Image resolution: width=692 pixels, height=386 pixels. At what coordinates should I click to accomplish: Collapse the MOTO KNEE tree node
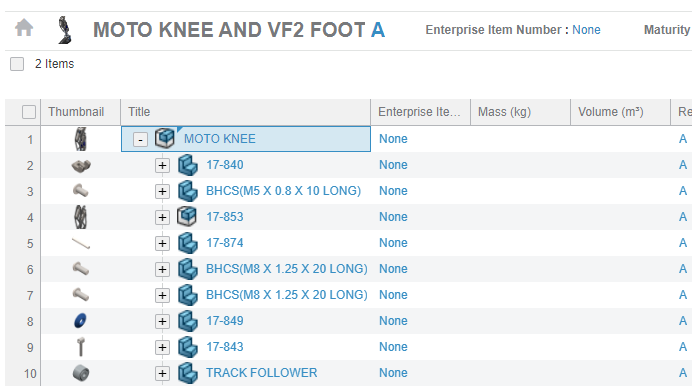(140, 140)
